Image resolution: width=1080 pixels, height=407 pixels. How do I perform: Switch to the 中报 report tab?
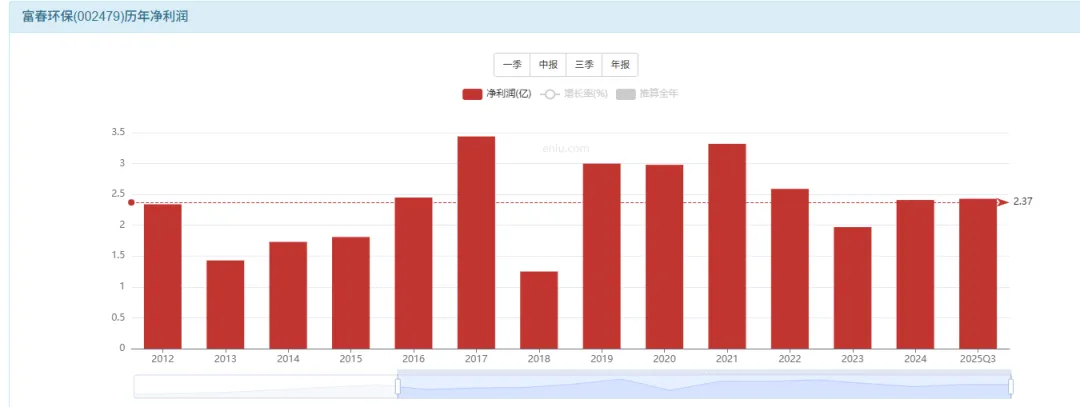tap(548, 65)
